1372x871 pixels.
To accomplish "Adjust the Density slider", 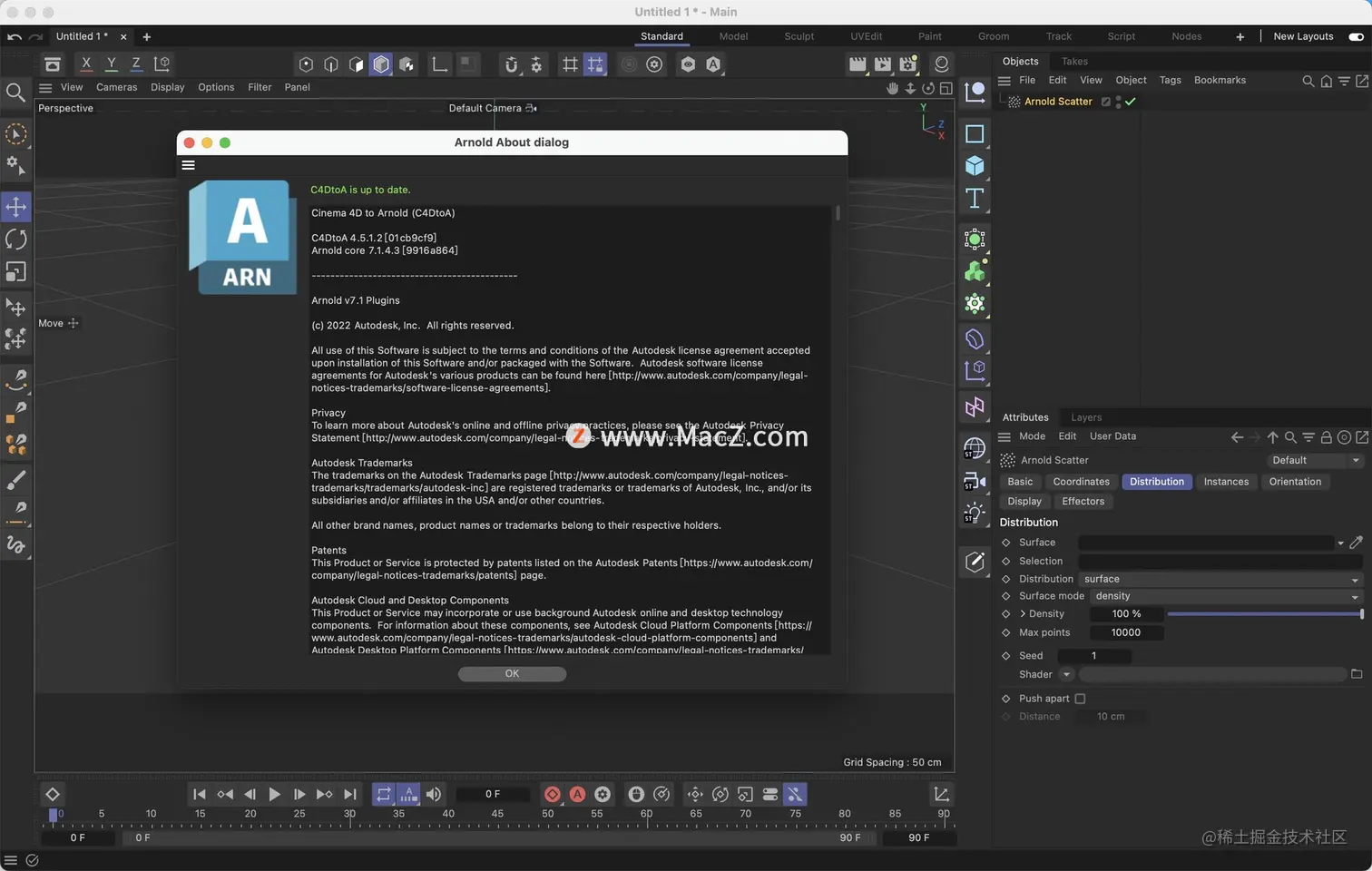I will [1265, 614].
